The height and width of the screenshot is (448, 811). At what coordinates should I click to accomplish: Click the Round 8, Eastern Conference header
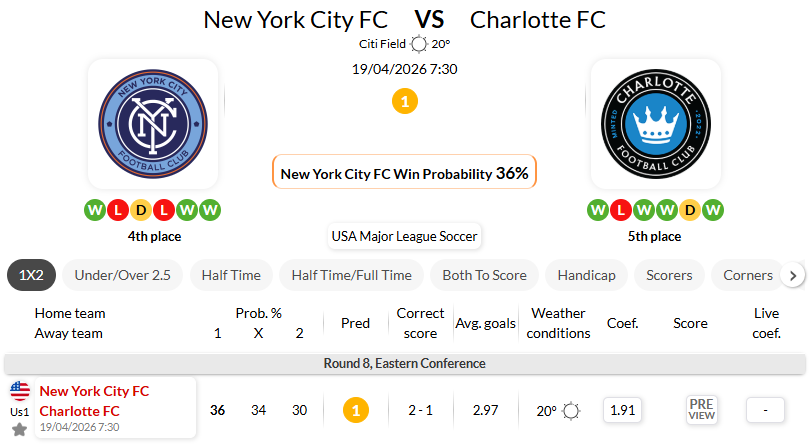click(405, 363)
